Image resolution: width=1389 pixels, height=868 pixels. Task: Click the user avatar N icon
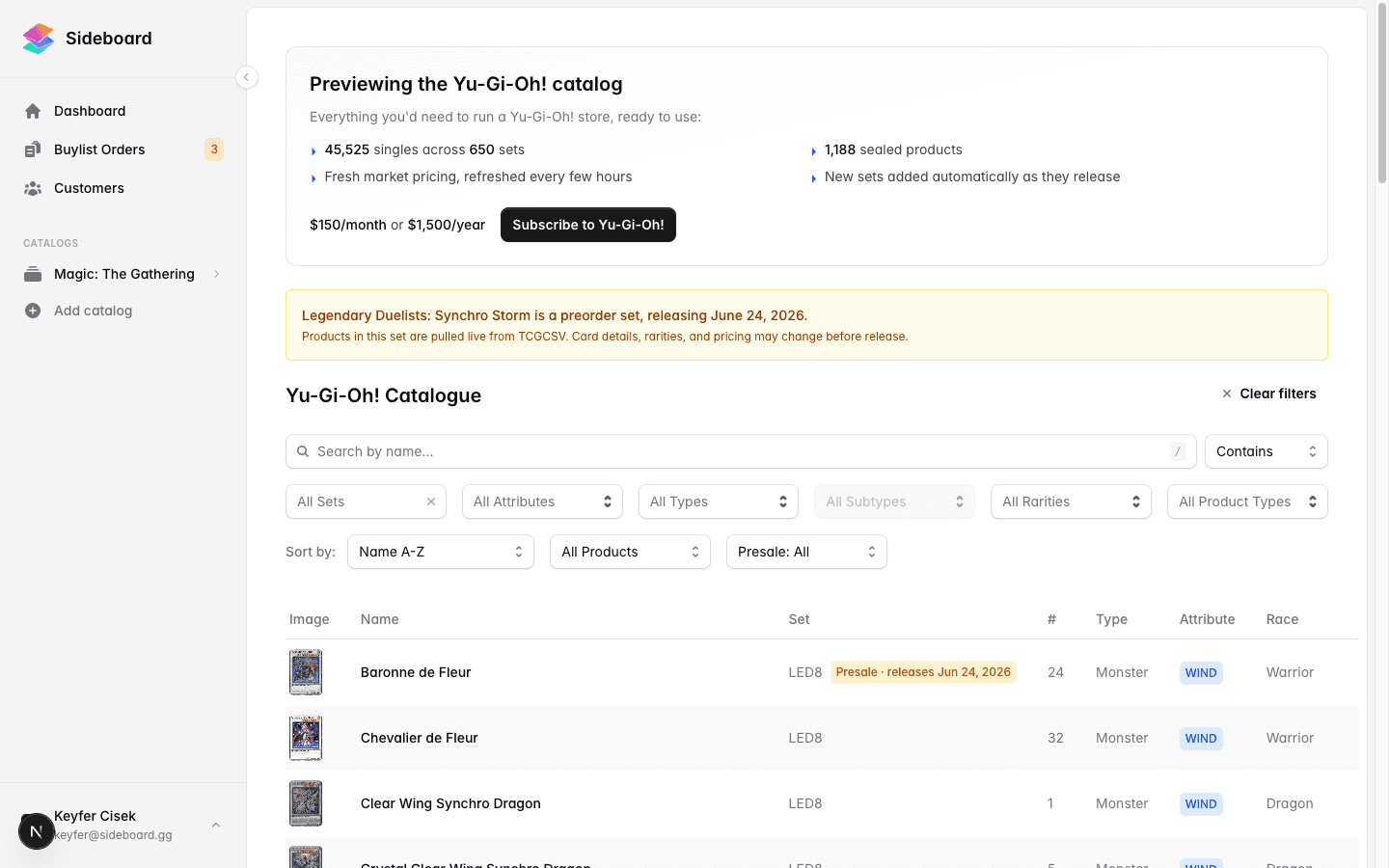coord(37,831)
